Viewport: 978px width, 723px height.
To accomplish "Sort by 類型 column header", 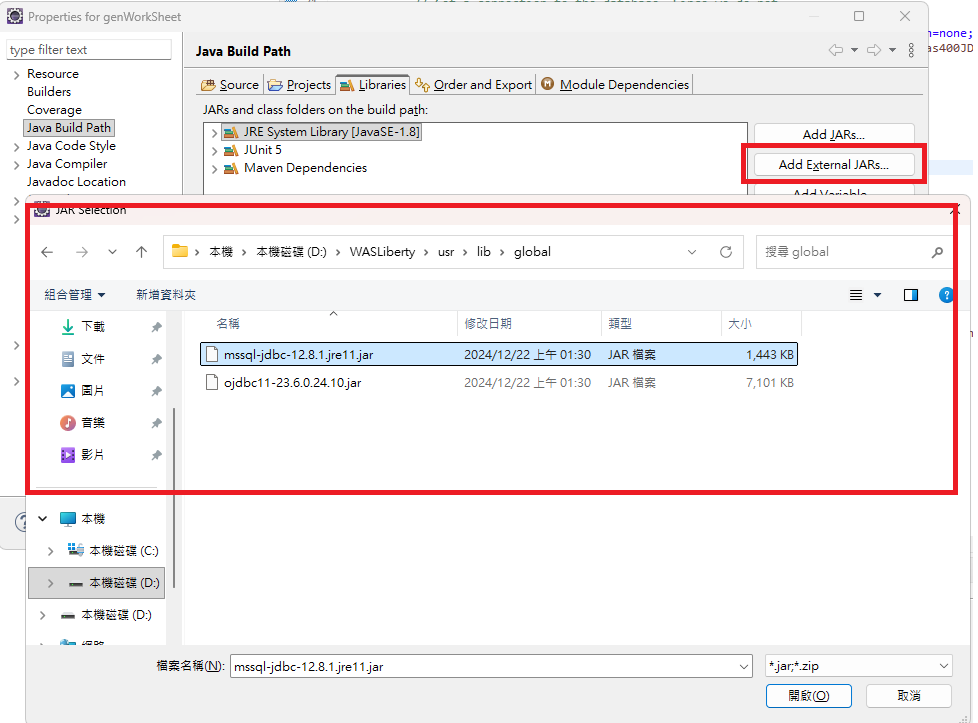I will point(620,324).
